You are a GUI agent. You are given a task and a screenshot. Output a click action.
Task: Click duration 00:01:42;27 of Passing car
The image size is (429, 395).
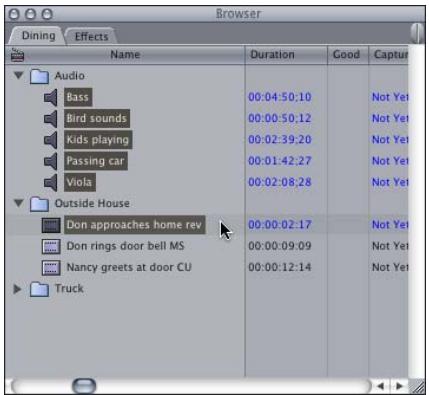[x=280, y=161]
